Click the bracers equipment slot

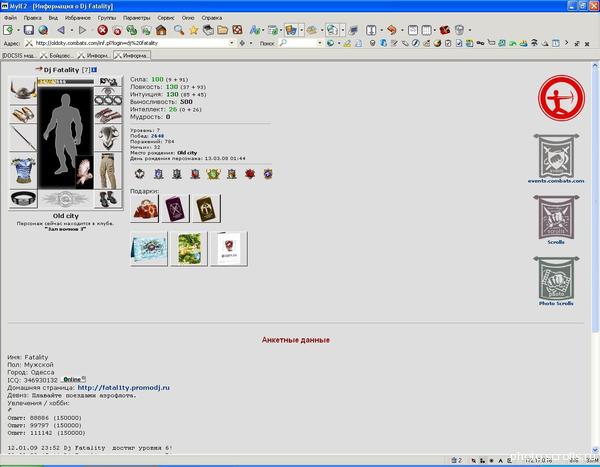23,113
